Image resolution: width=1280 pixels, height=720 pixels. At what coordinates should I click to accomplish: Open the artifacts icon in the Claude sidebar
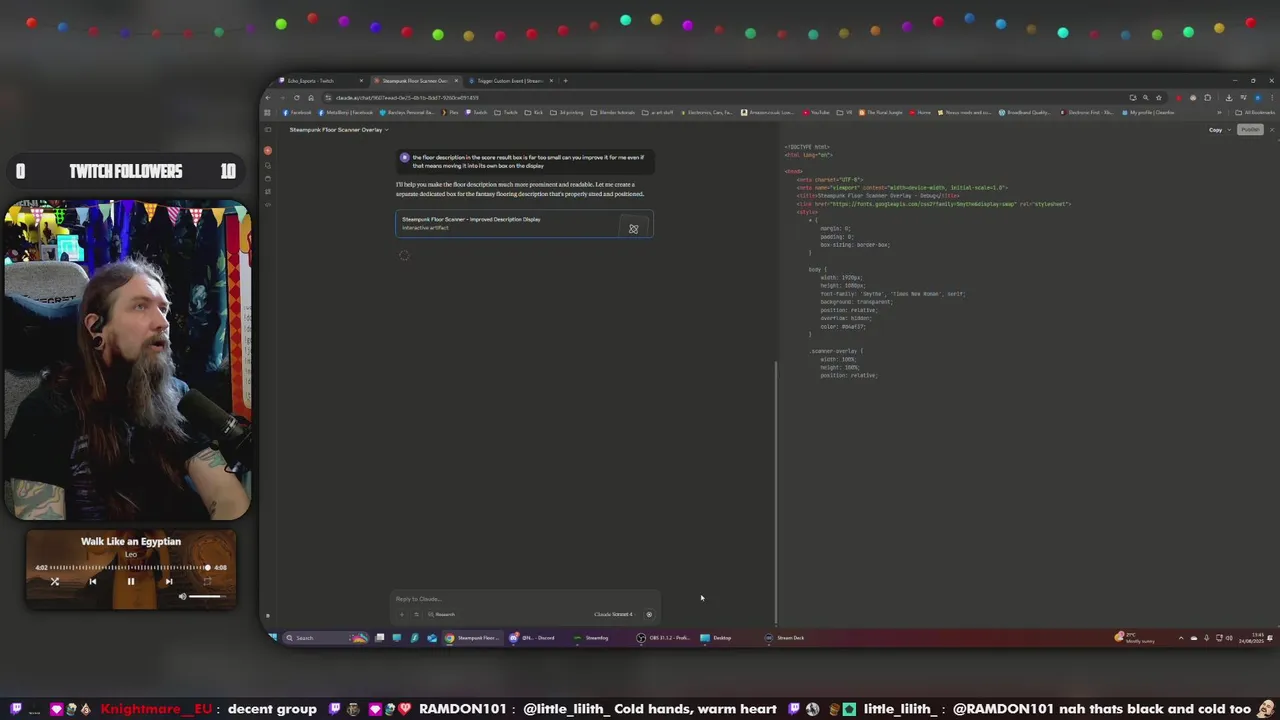[268, 191]
